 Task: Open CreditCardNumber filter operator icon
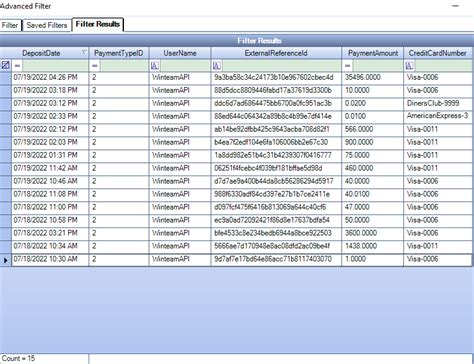point(409,65)
